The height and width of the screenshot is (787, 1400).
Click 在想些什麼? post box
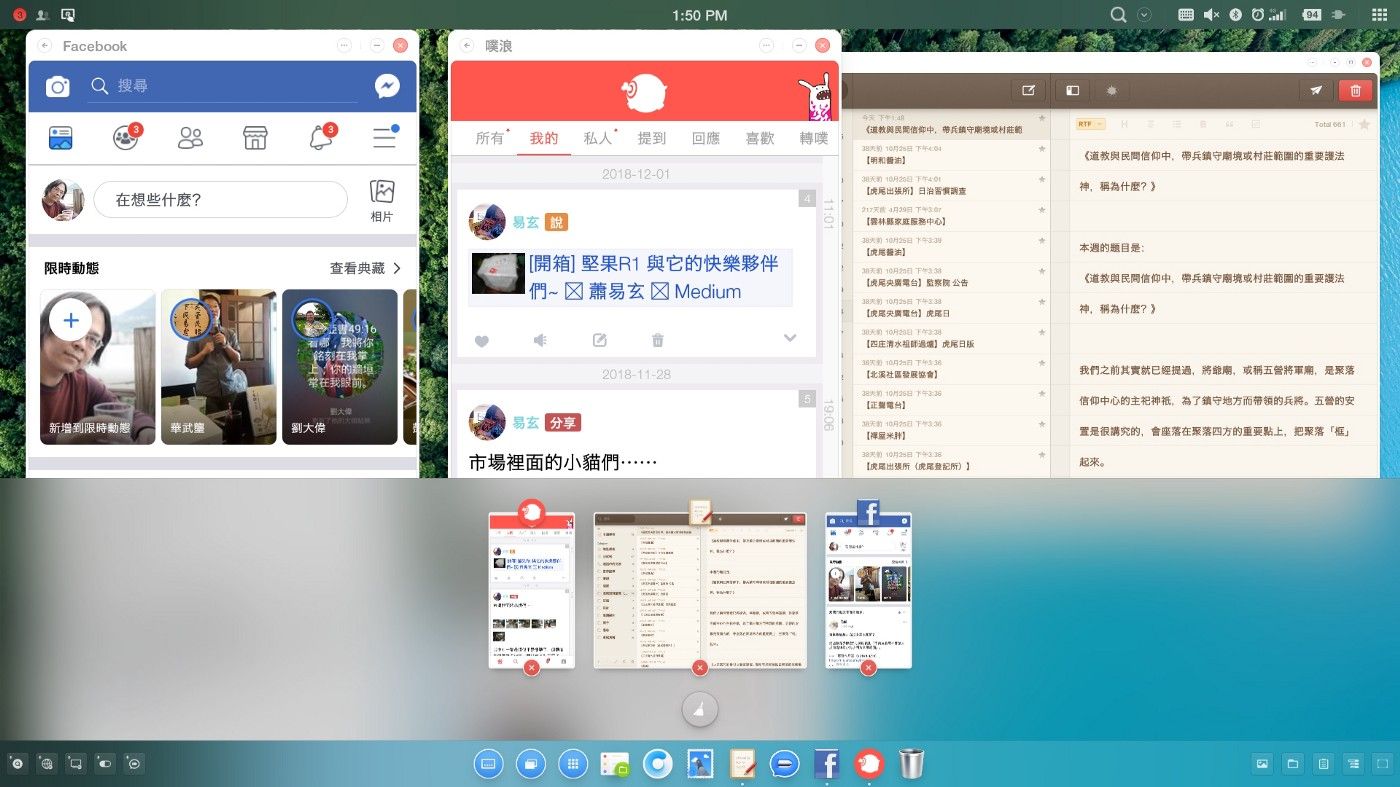click(x=220, y=200)
